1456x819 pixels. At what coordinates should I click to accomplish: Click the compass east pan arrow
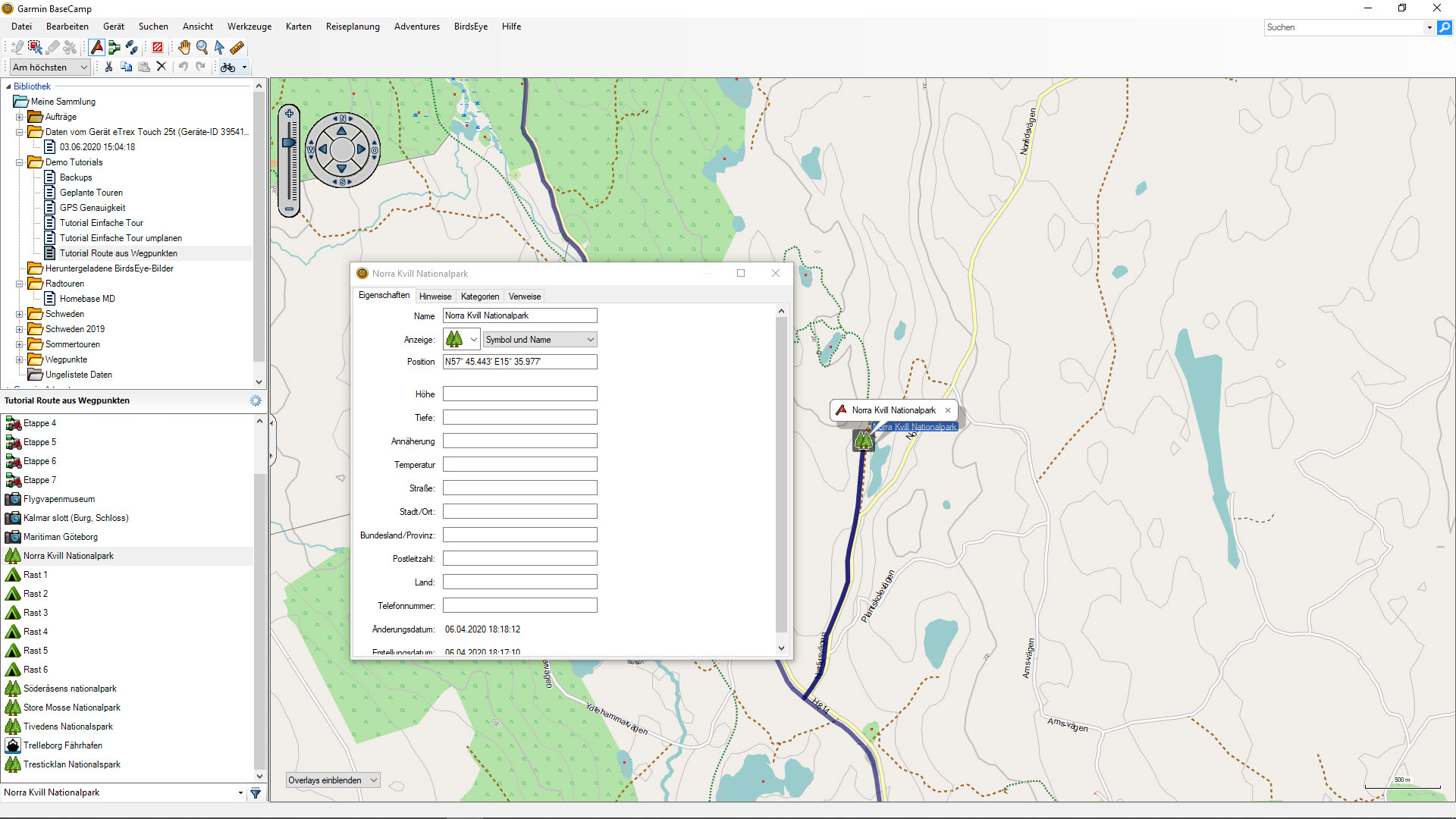[361, 149]
